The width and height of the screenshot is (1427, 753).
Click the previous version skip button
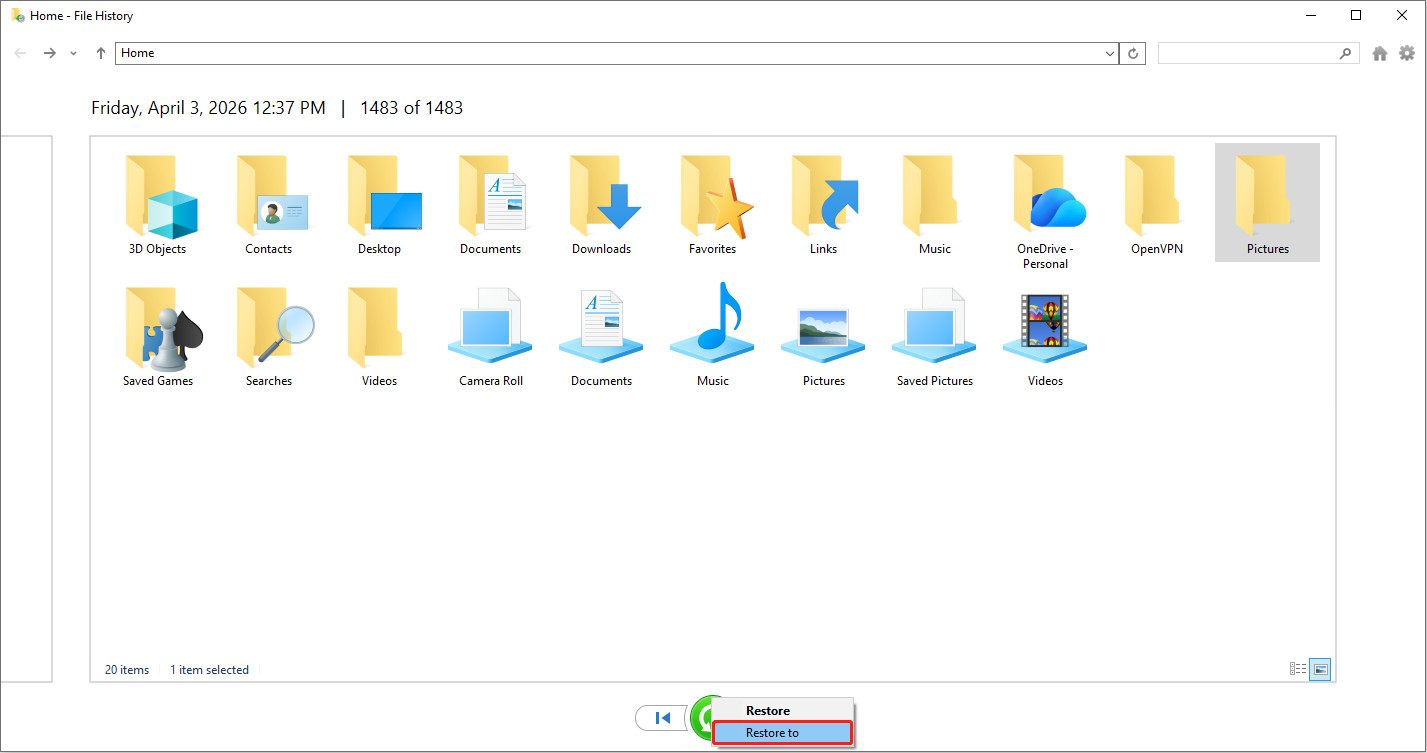click(x=661, y=718)
